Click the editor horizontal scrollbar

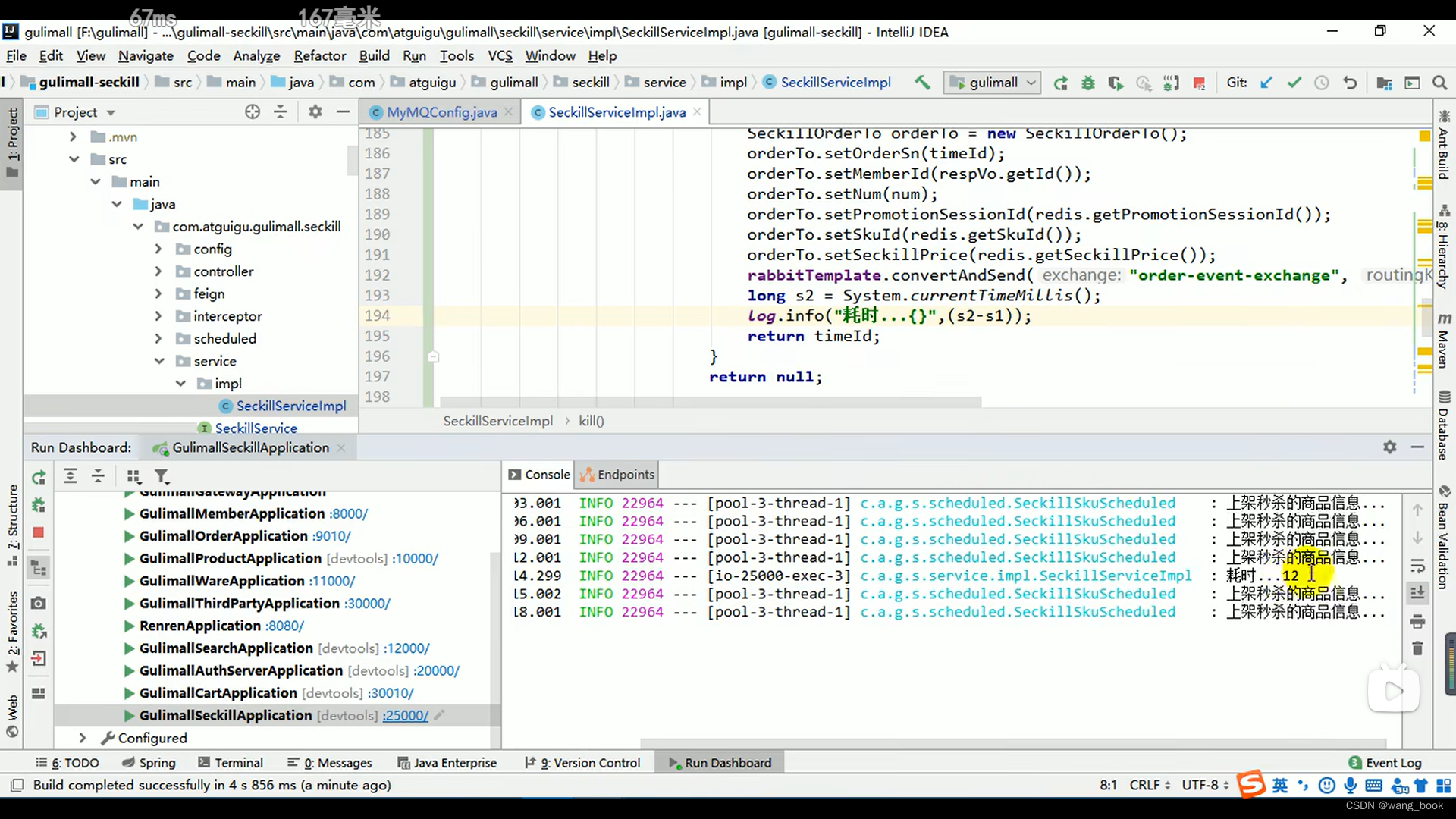click(x=711, y=401)
